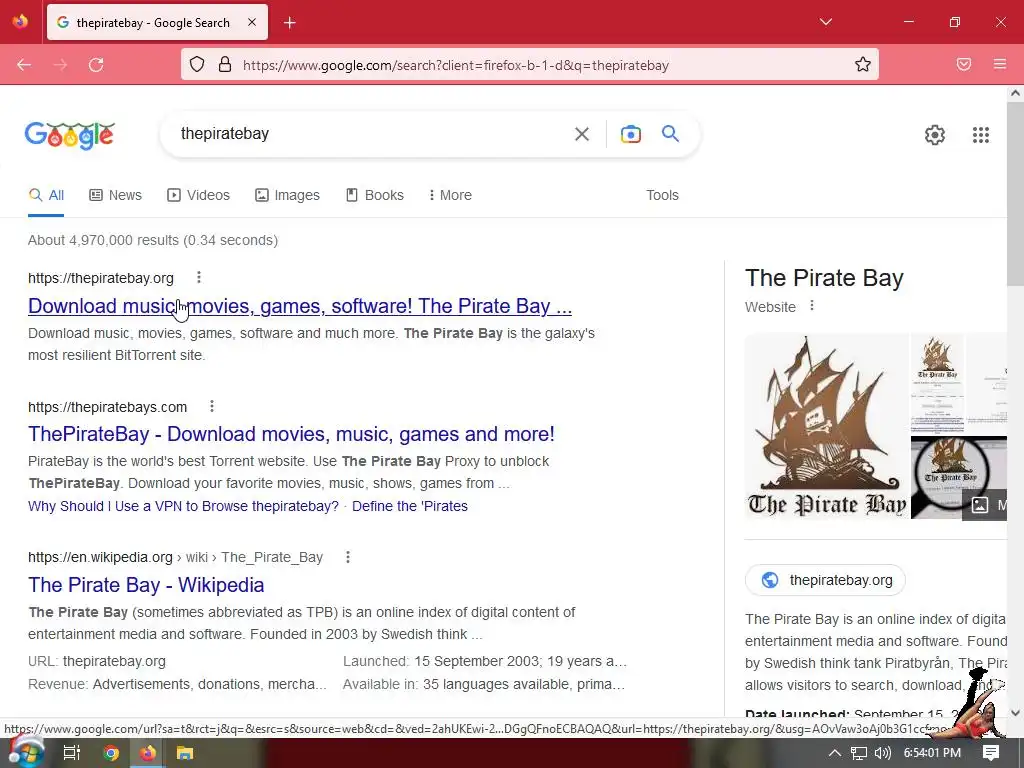Screen dimensions: 1024x768
Task: Click the Google holiday logo
Action: 70,135
